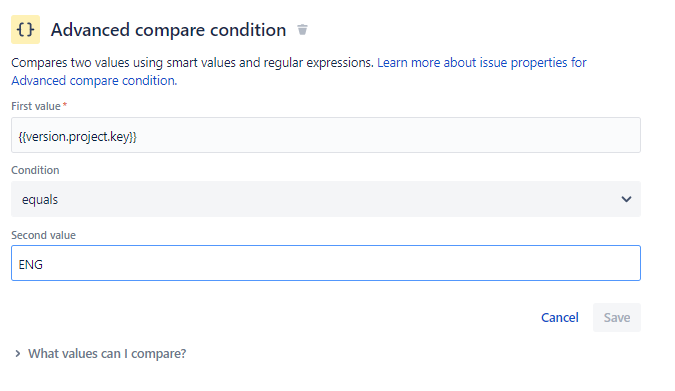The width and height of the screenshot is (675, 391).
Task: Open the Learn more about issue properties link
Action: click(482, 63)
